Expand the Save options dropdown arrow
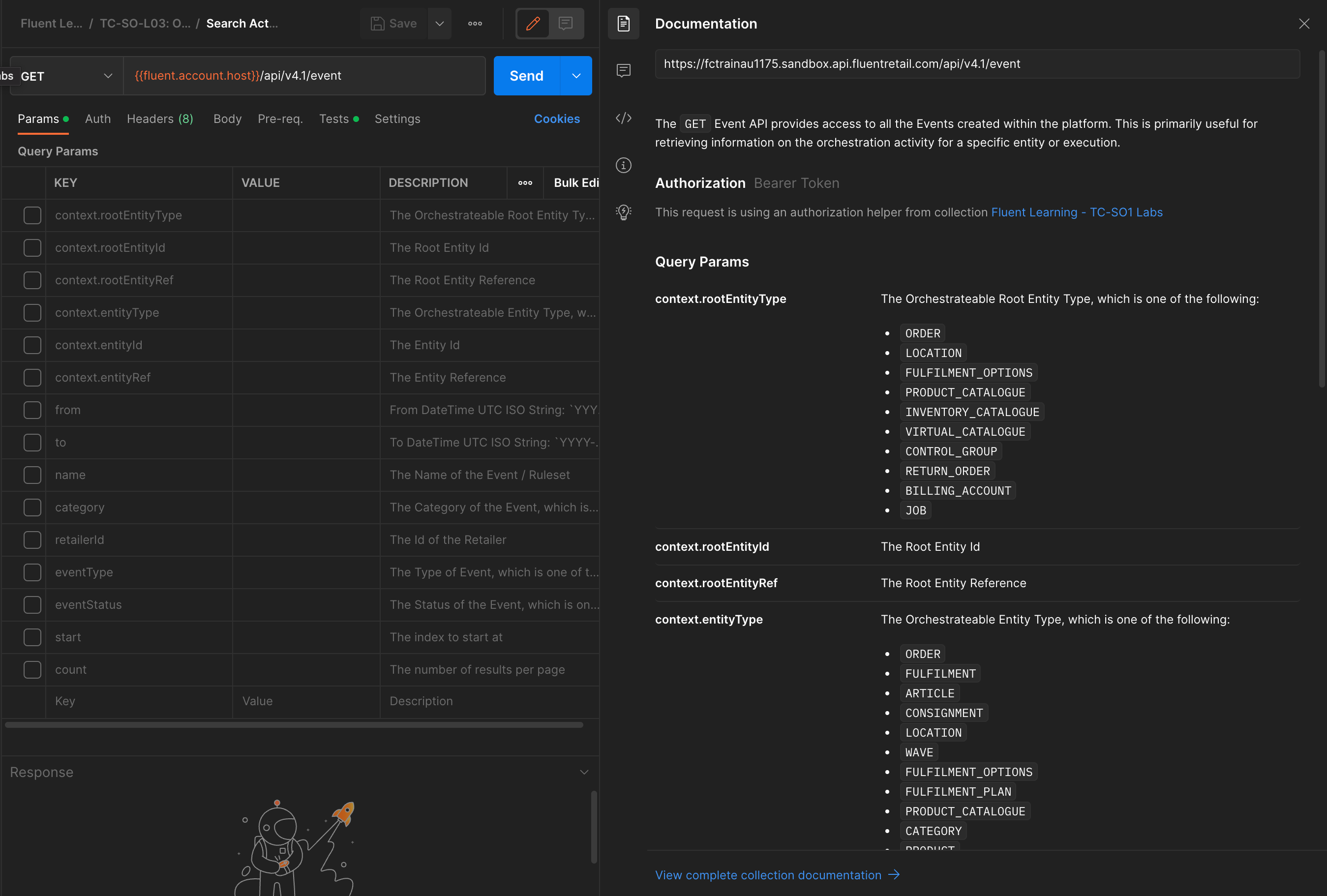The image size is (1327, 896). click(x=439, y=24)
